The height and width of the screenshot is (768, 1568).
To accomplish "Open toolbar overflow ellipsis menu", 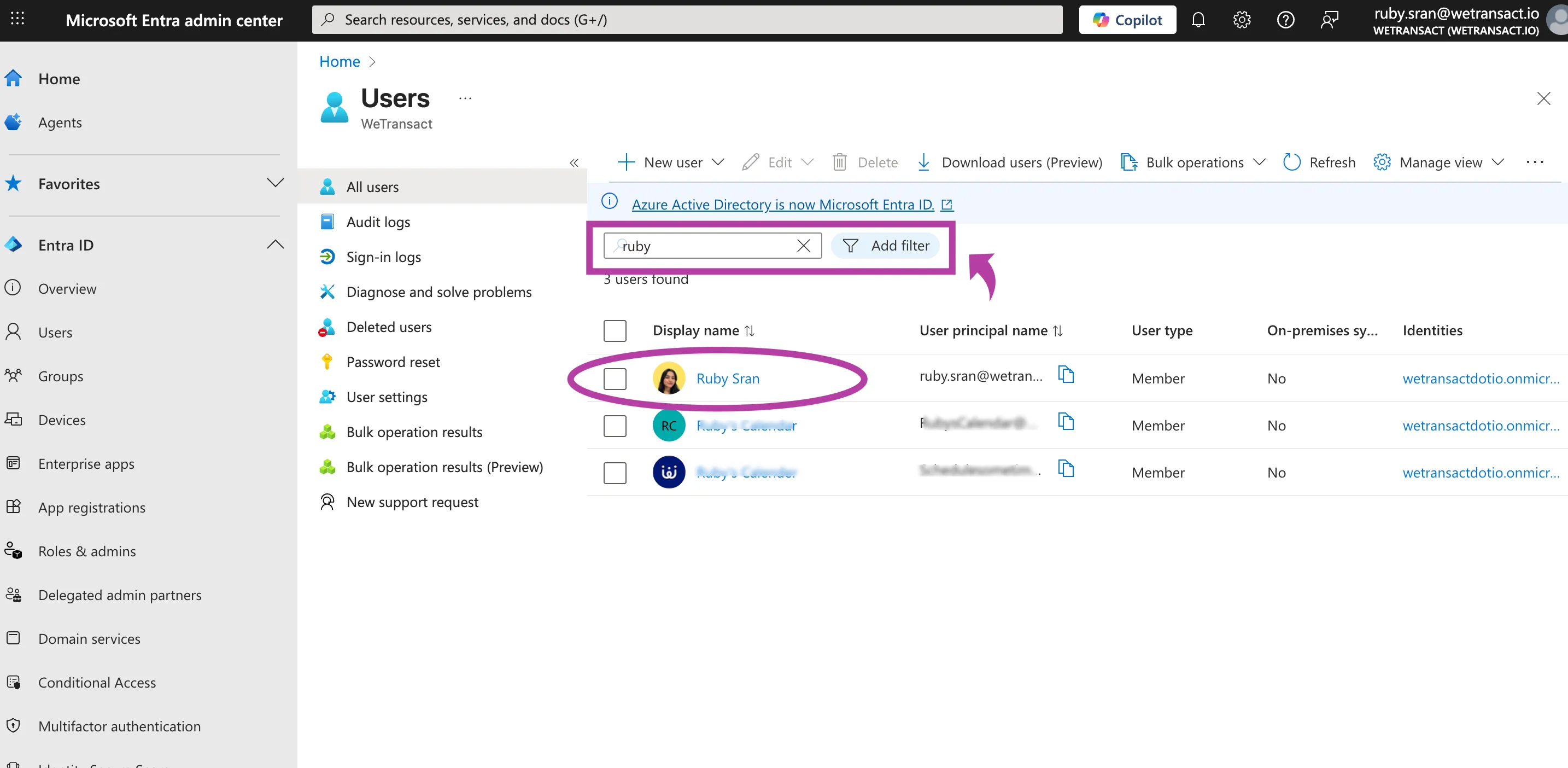I will [1535, 162].
